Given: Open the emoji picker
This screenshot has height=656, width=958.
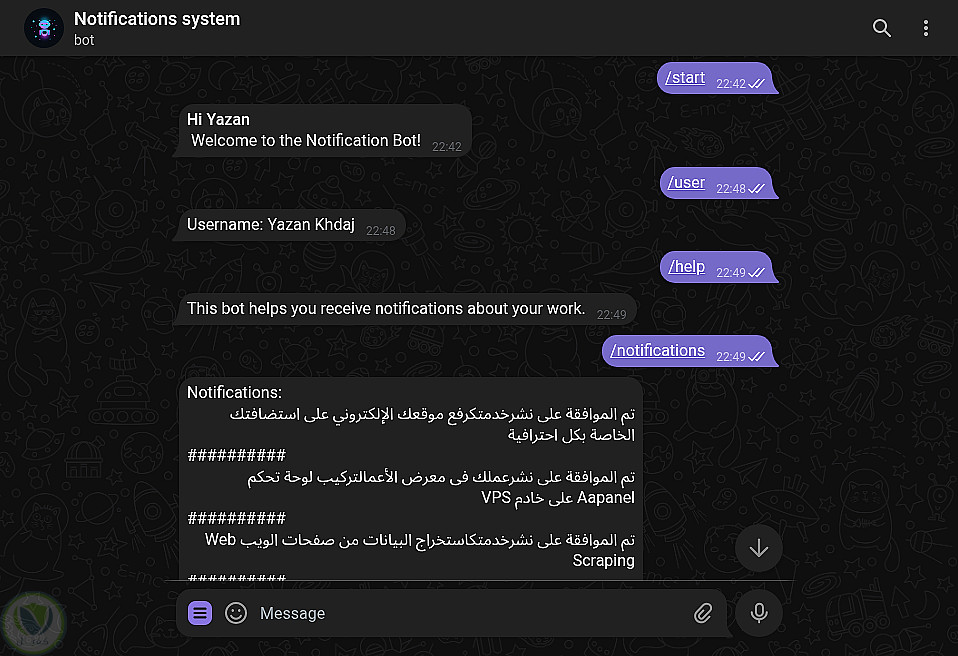Looking at the screenshot, I should point(236,613).
